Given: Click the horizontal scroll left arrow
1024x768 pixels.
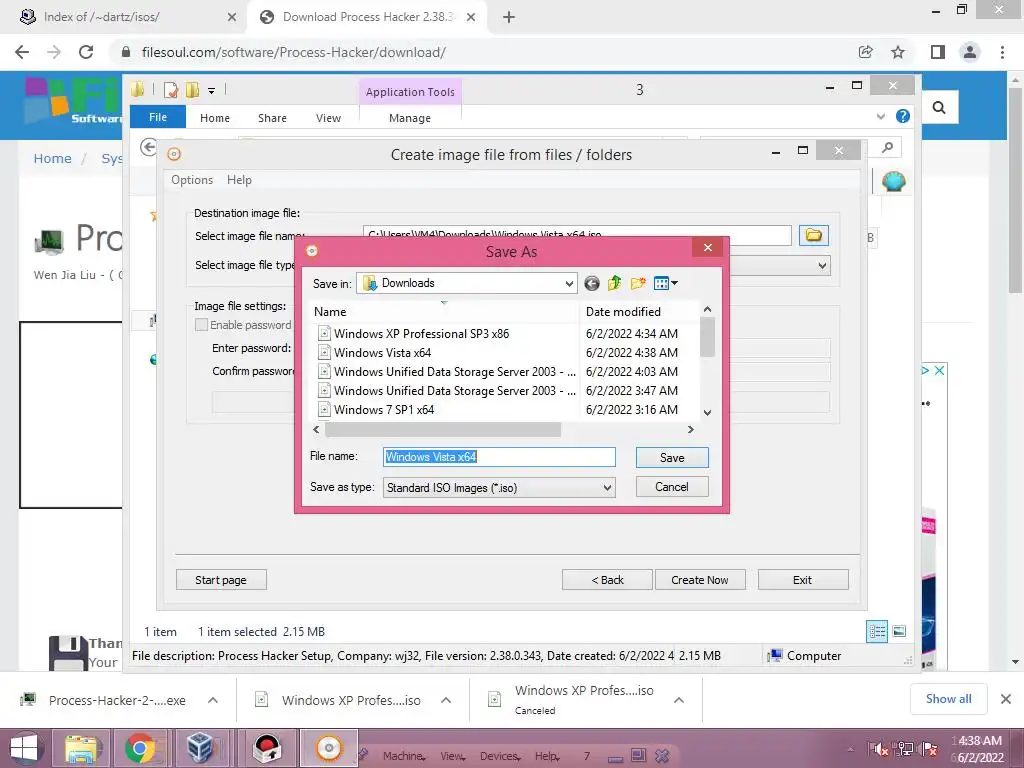Looking at the screenshot, I should (x=317, y=430).
